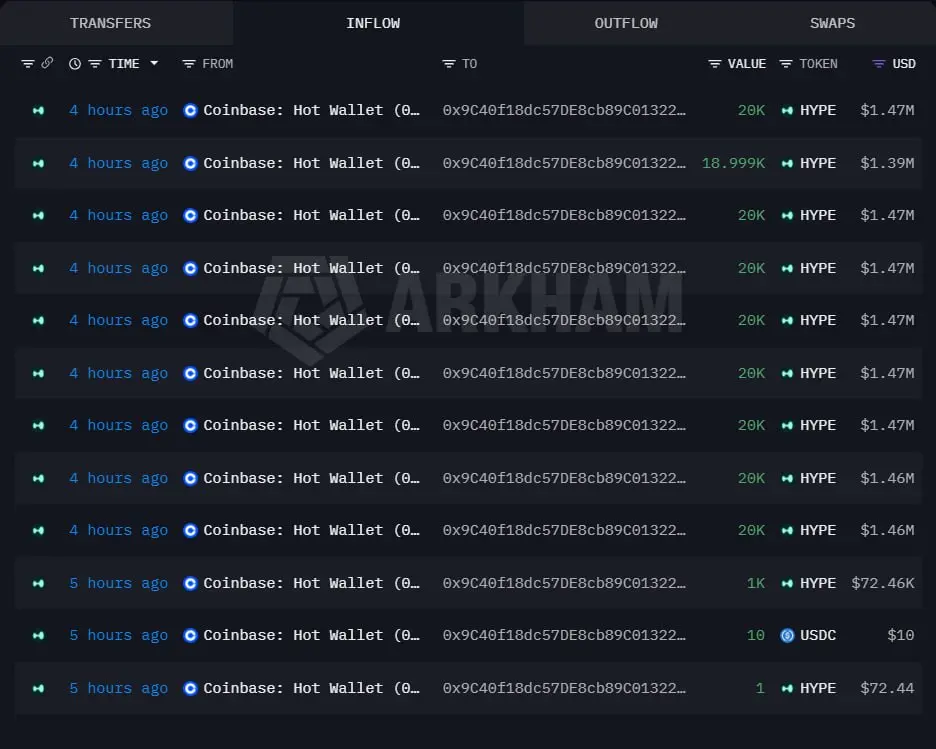The height and width of the screenshot is (749, 936).
Task: Click the 1K value cell
Action: 756,583
